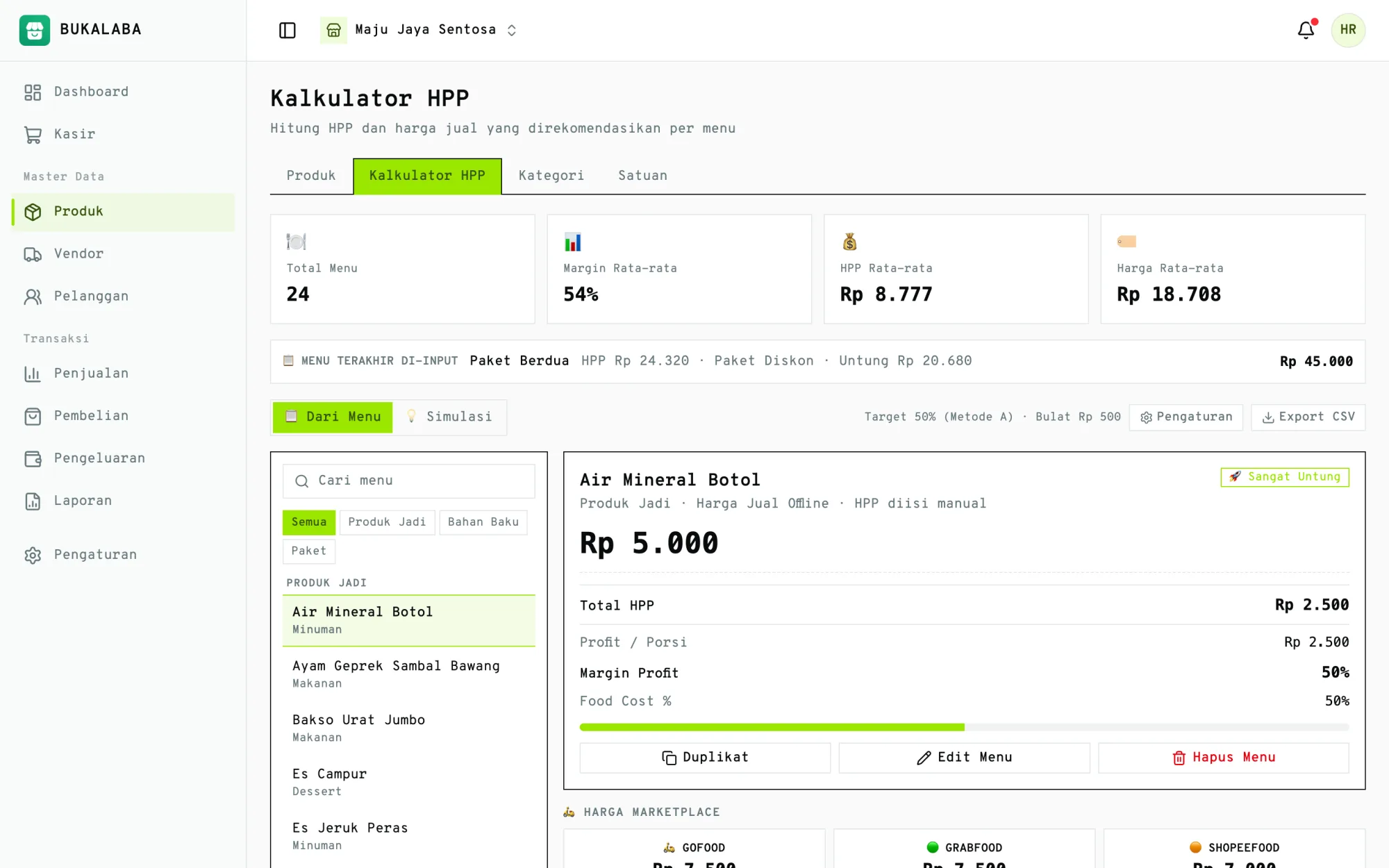Switch to the Produk tab
Screen dimensions: 1389x868
[311, 176]
